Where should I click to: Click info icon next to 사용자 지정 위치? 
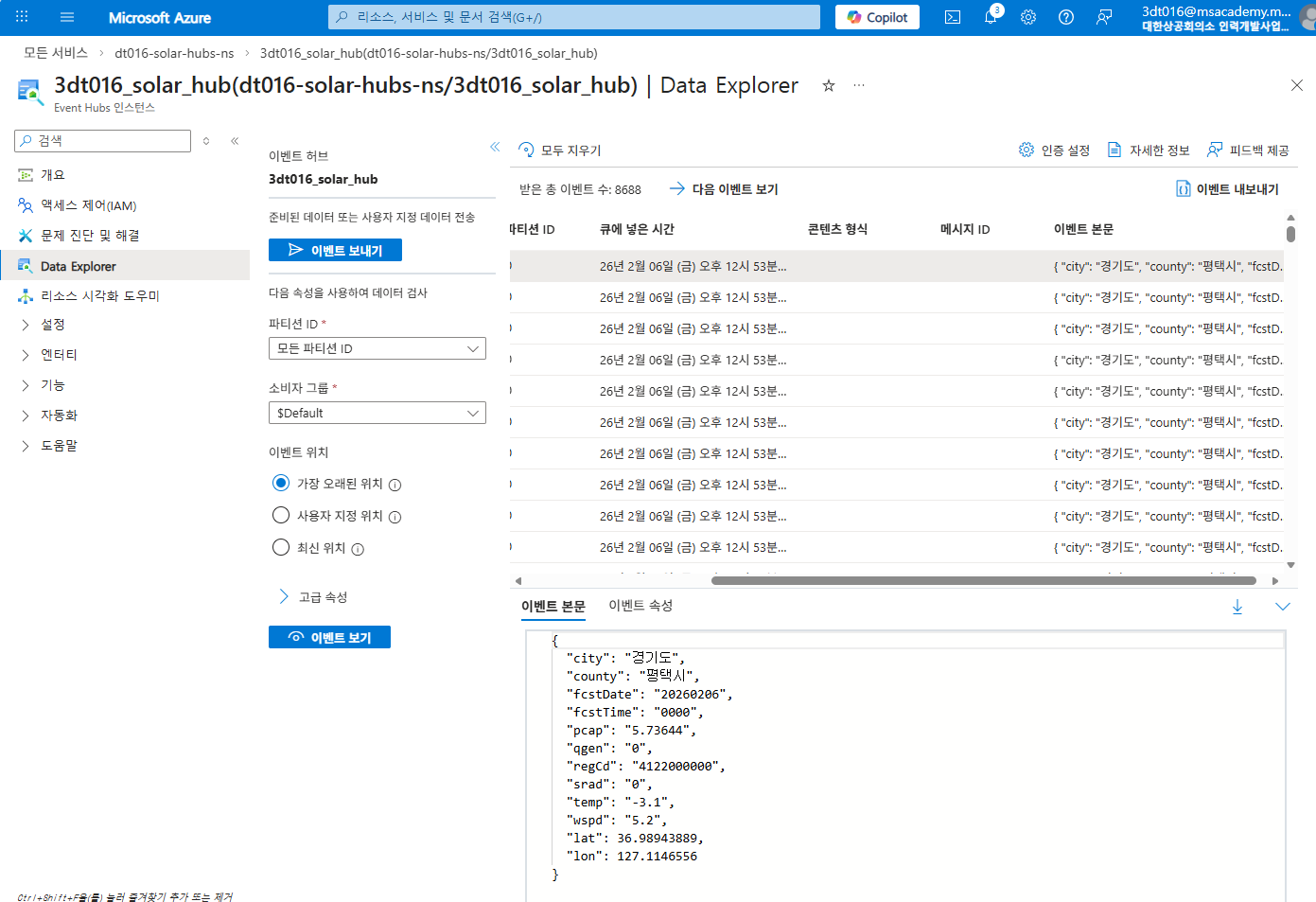[395, 517]
